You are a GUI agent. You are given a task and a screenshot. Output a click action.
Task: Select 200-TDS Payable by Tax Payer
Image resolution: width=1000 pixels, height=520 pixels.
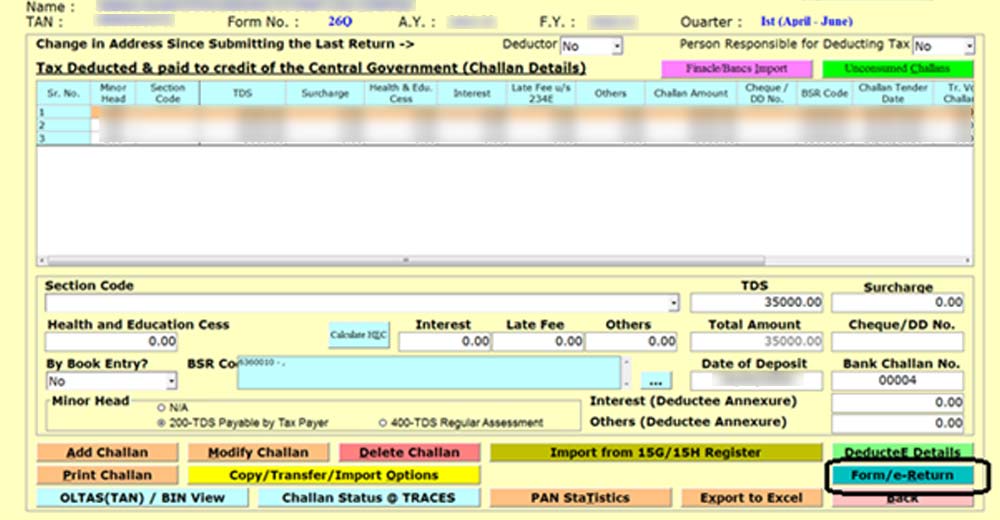162,423
